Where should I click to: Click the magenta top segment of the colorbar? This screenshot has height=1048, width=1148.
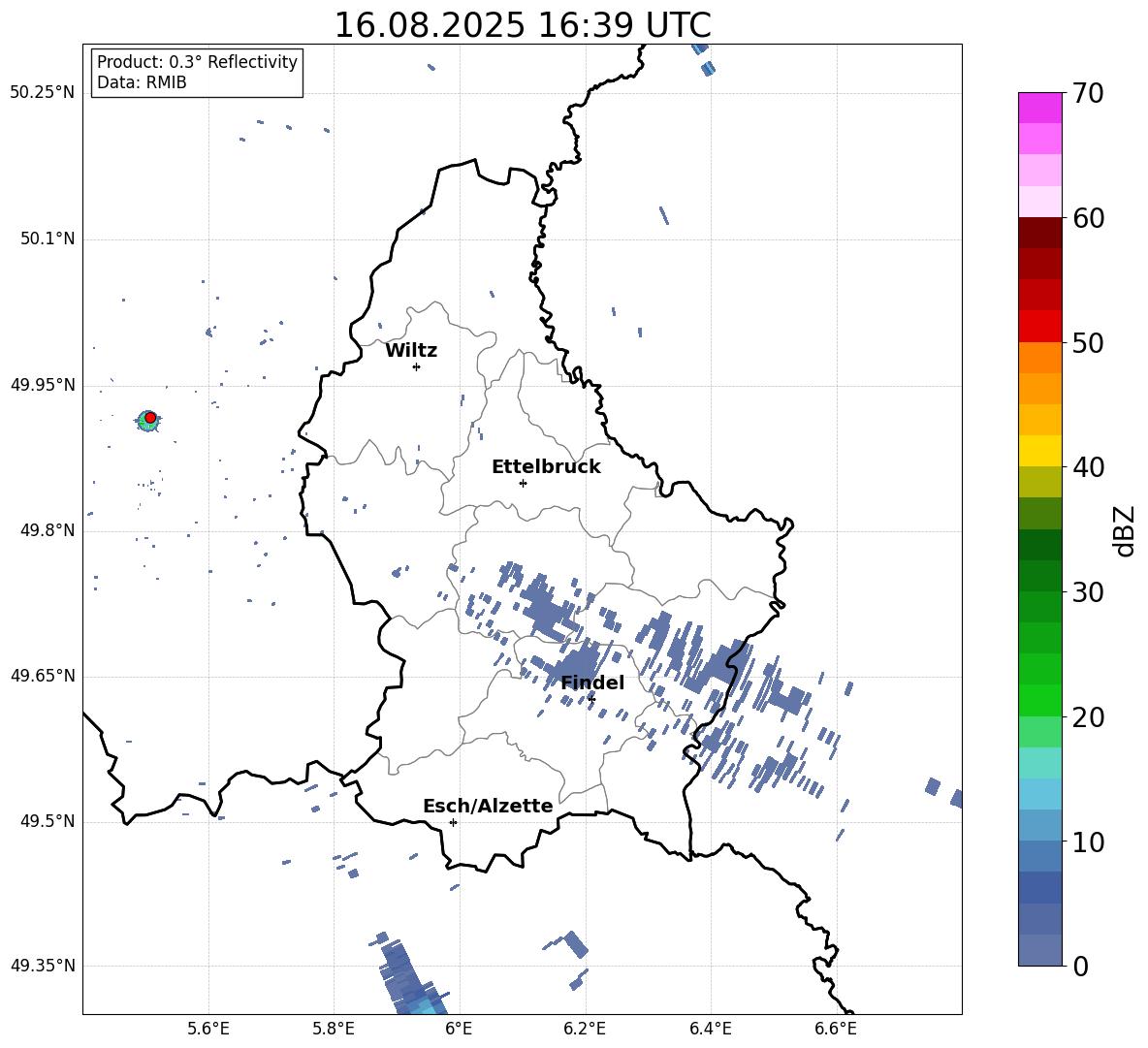pyautogui.click(x=1039, y=108)
